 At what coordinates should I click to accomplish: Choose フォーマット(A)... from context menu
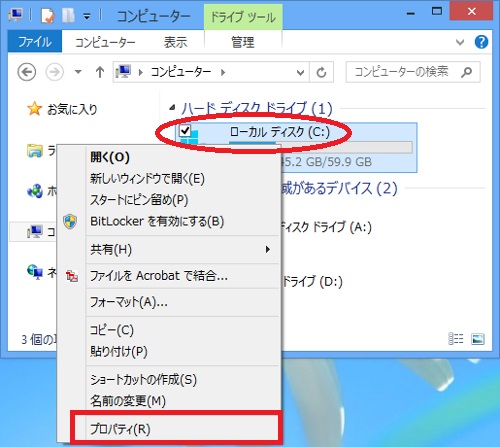click(x=182, y=302)
